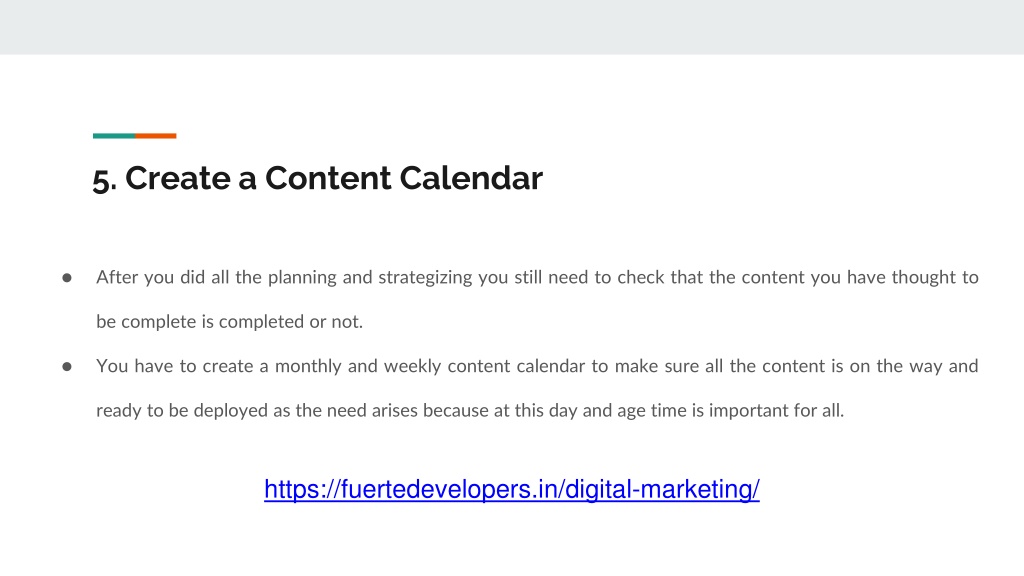The width and height of the screenshot is (1024, 576).
Task: Select the second bullet point marker
Action: pos(67,366)
